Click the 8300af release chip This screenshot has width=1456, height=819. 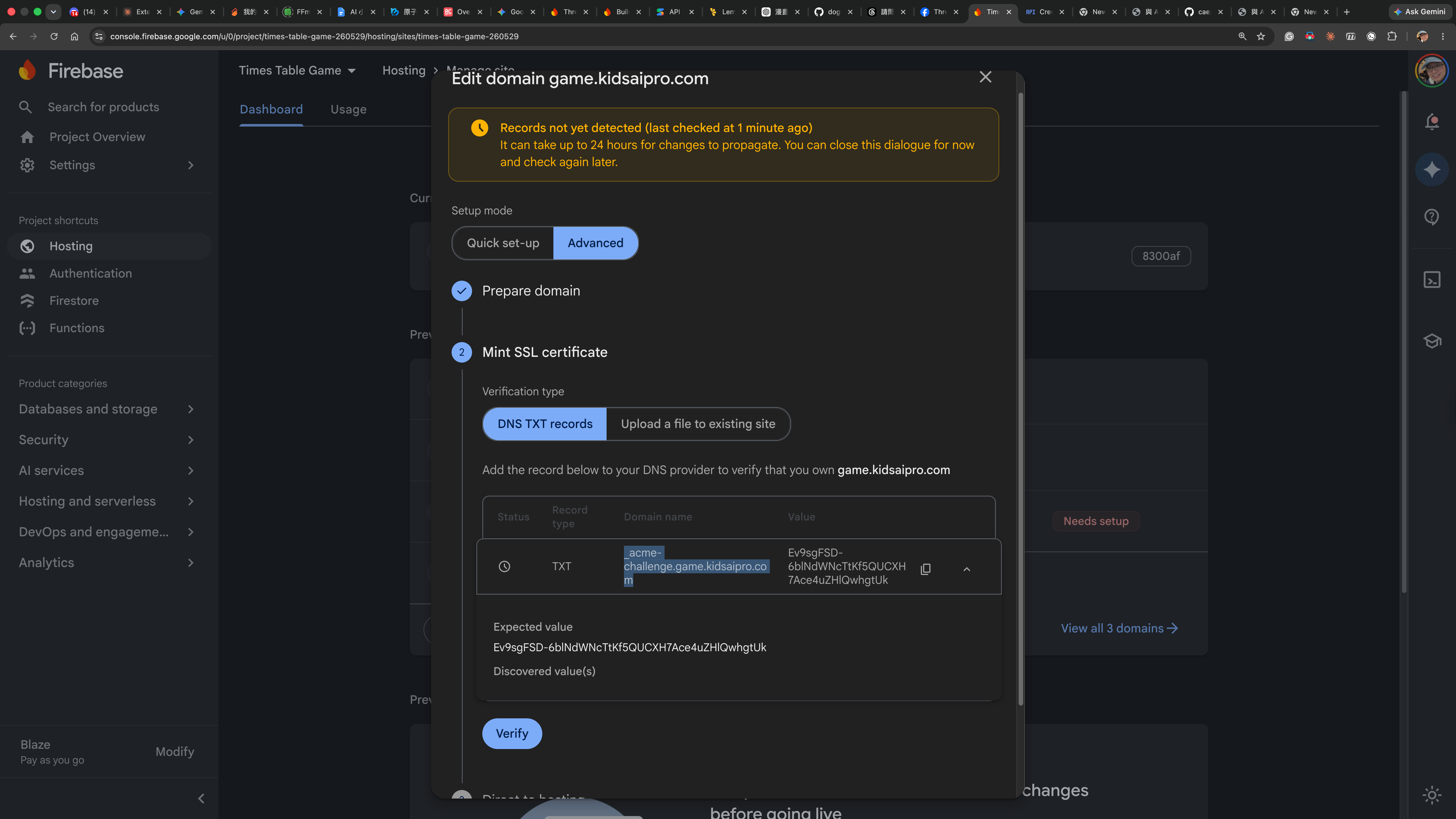pos(1161,256)
